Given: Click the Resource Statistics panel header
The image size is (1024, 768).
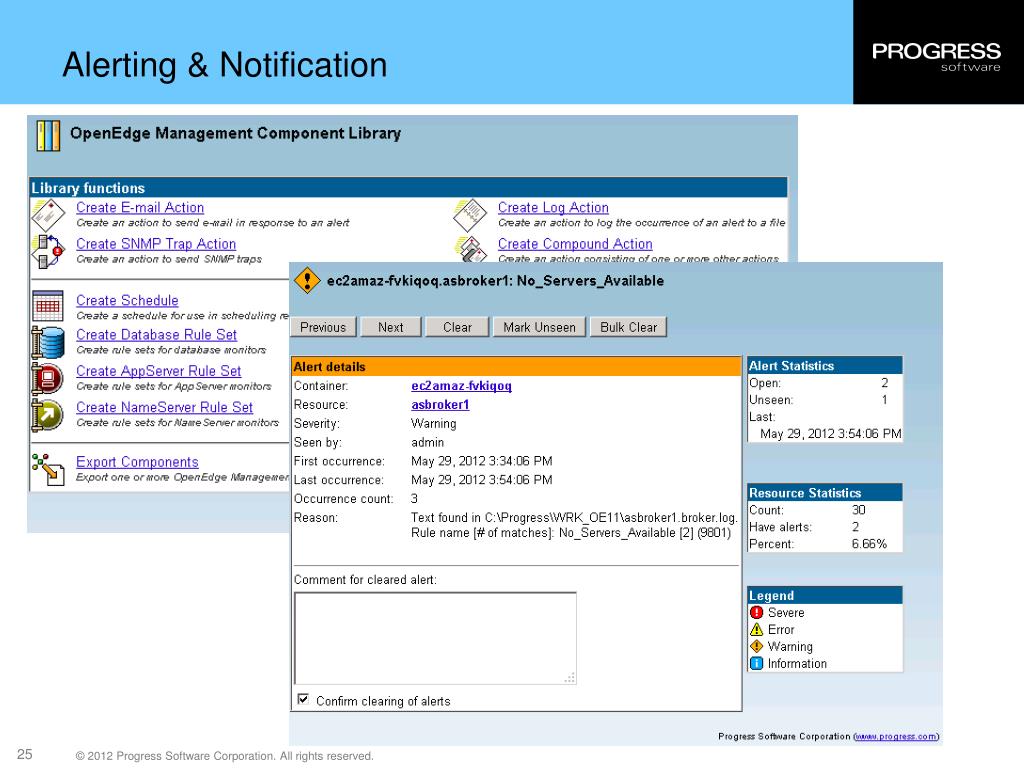Looking at the screenshot, I should pyautogui.click(x=825, y=493).
